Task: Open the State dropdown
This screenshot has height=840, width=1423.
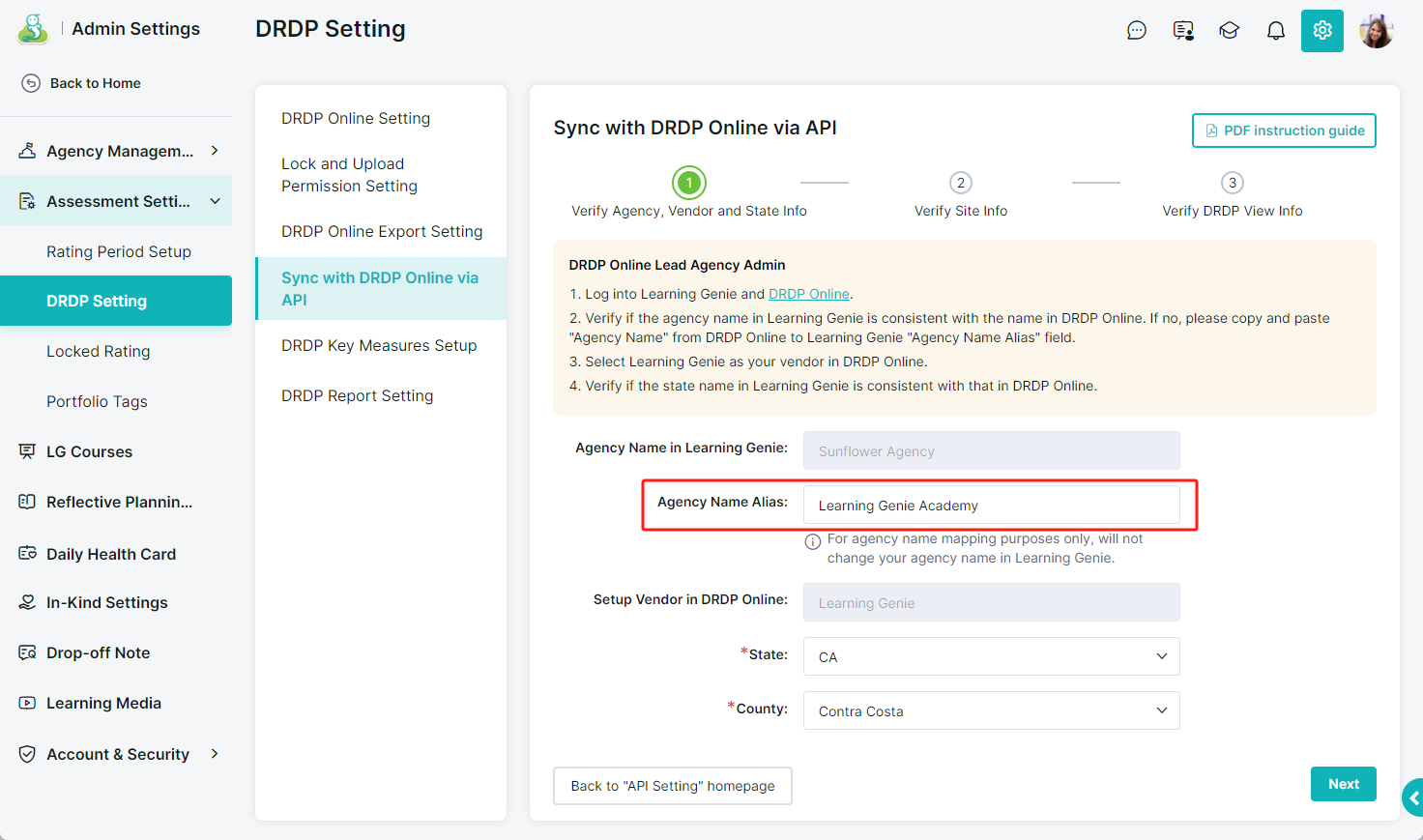Action: [x=991, y=656]
